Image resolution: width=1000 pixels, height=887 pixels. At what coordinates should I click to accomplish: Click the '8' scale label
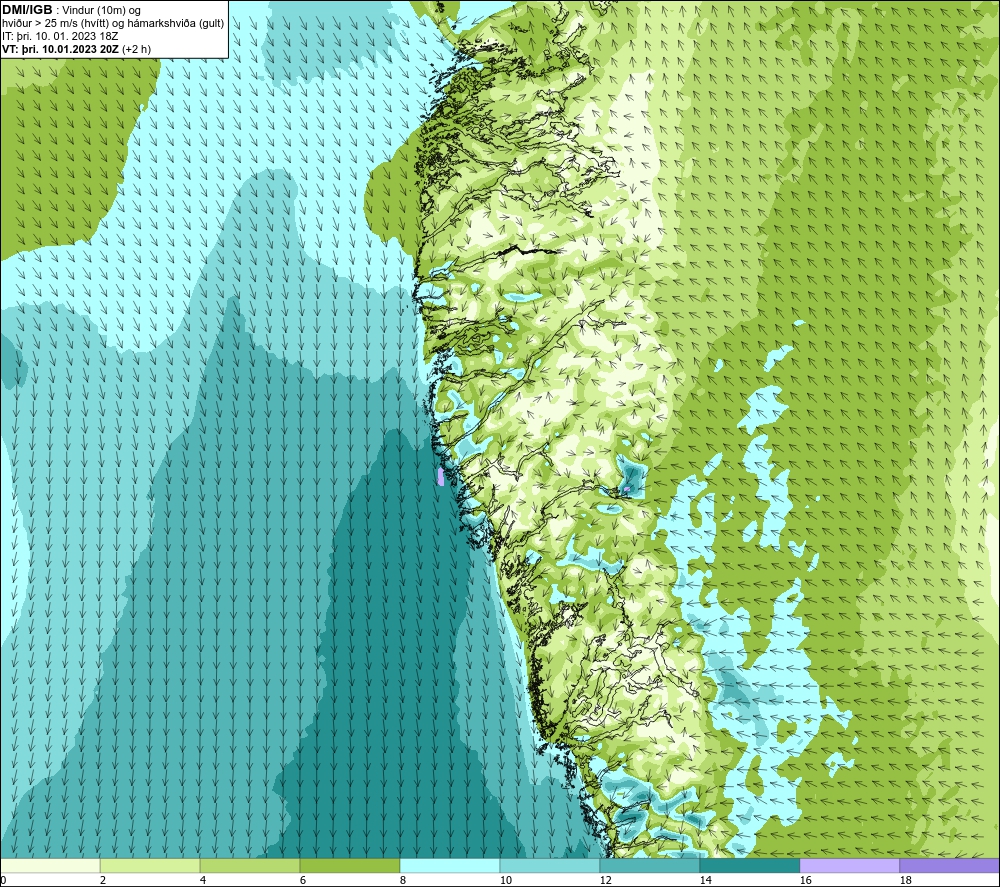click(402, 881)
